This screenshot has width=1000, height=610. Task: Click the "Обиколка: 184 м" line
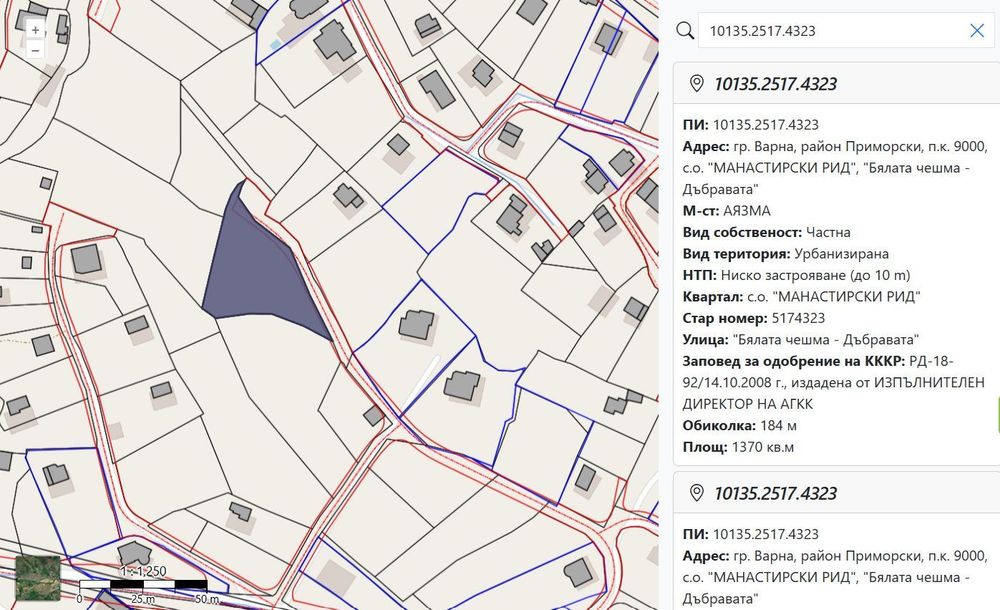pos(739,426)
